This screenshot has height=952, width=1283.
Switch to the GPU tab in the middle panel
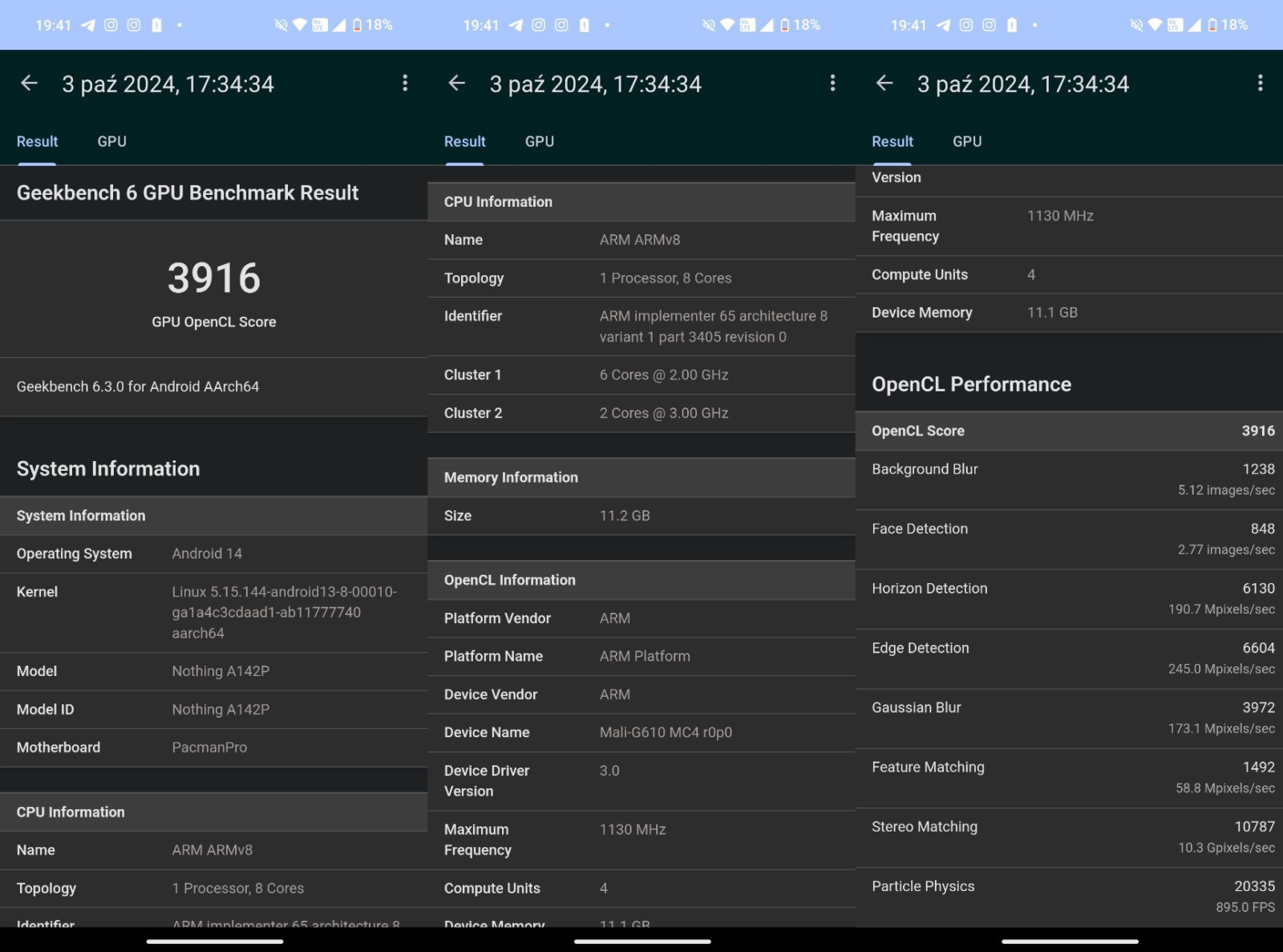[x=540, y=142]
